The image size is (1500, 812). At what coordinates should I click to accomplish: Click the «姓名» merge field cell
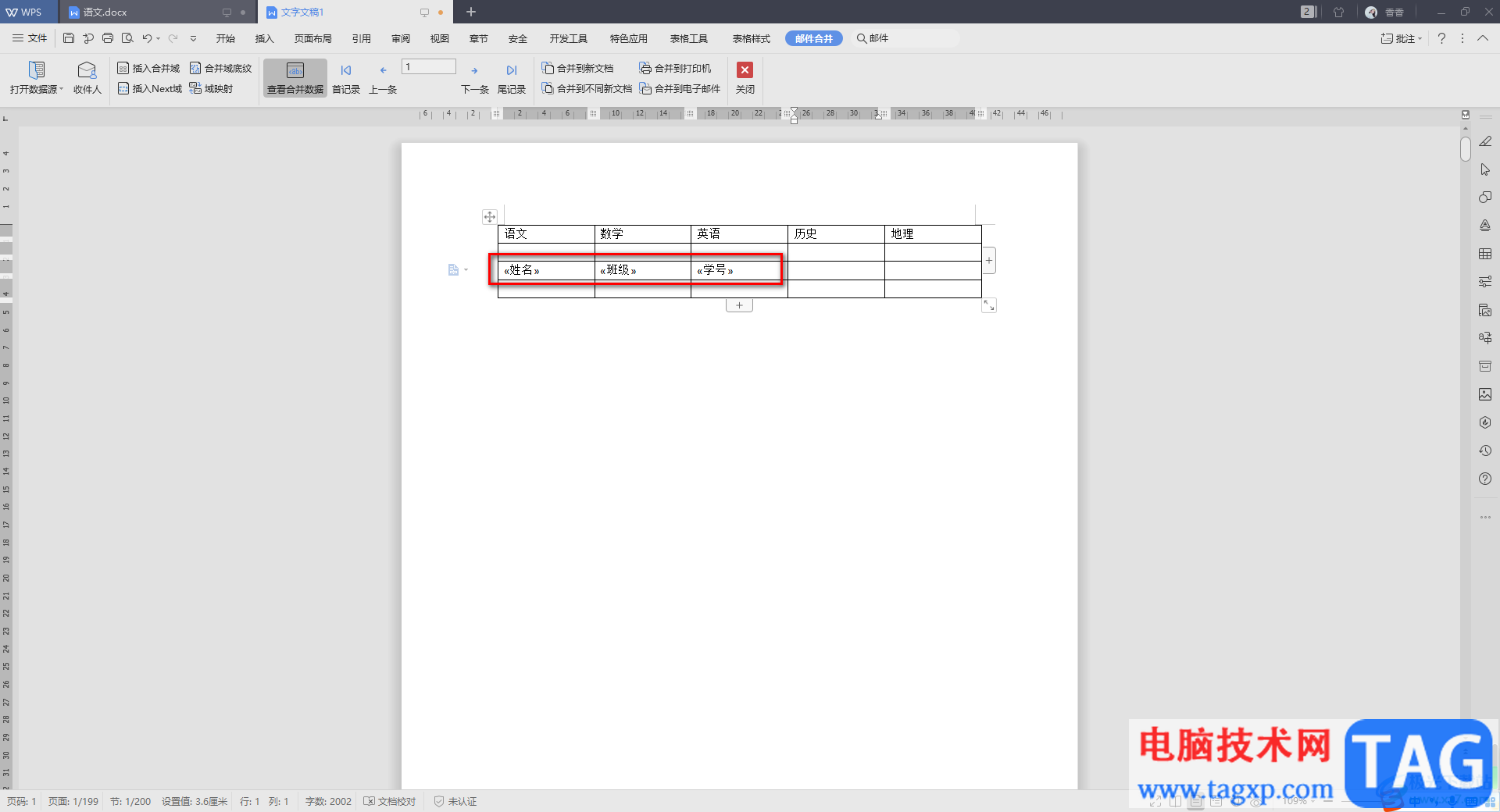click(546, 270)
